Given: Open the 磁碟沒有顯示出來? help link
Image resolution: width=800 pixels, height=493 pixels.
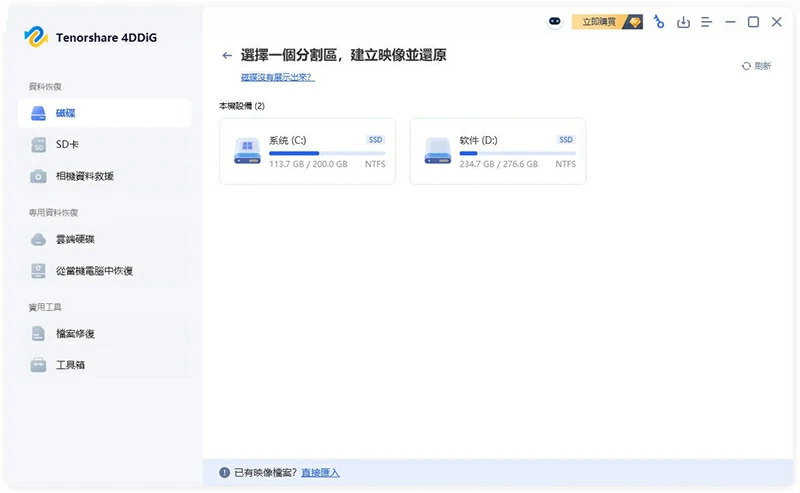Looking at the screenshot, I should point(277,77).
